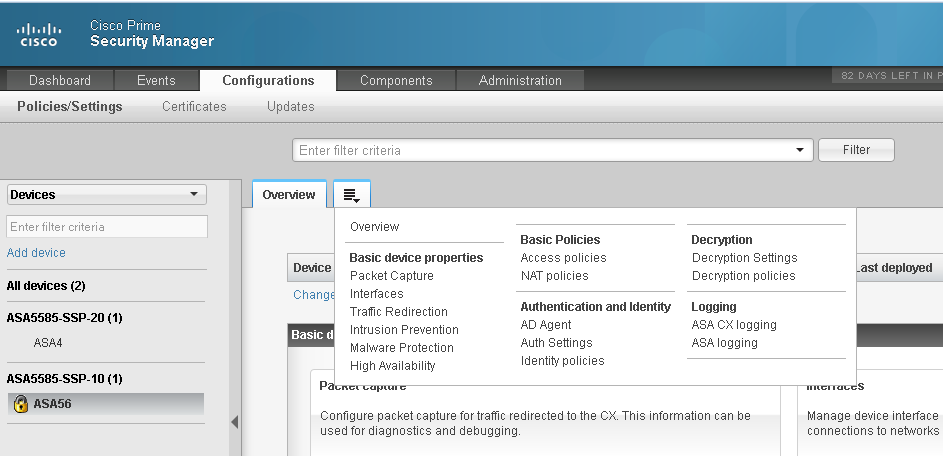Open Auth Settings menu entry

[x=556, y=343]
